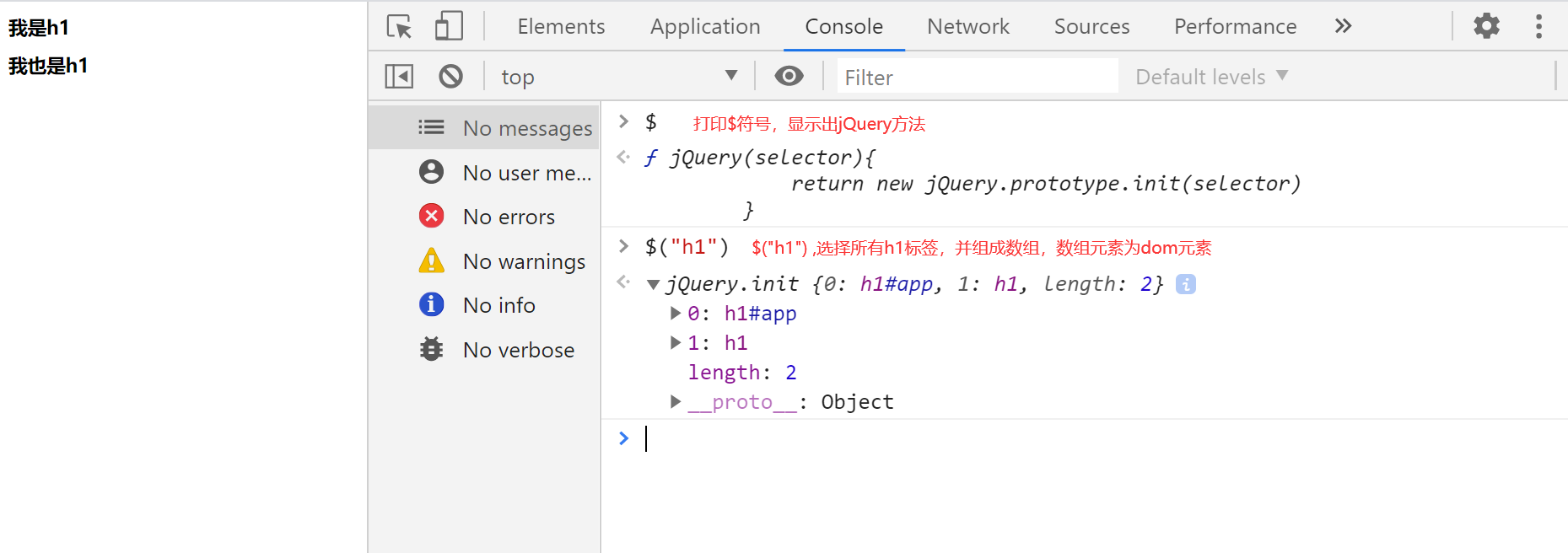This screenshot has width=1568, height=553.
Task: Switch to the Network tab
Action: [x=967, y=26]
